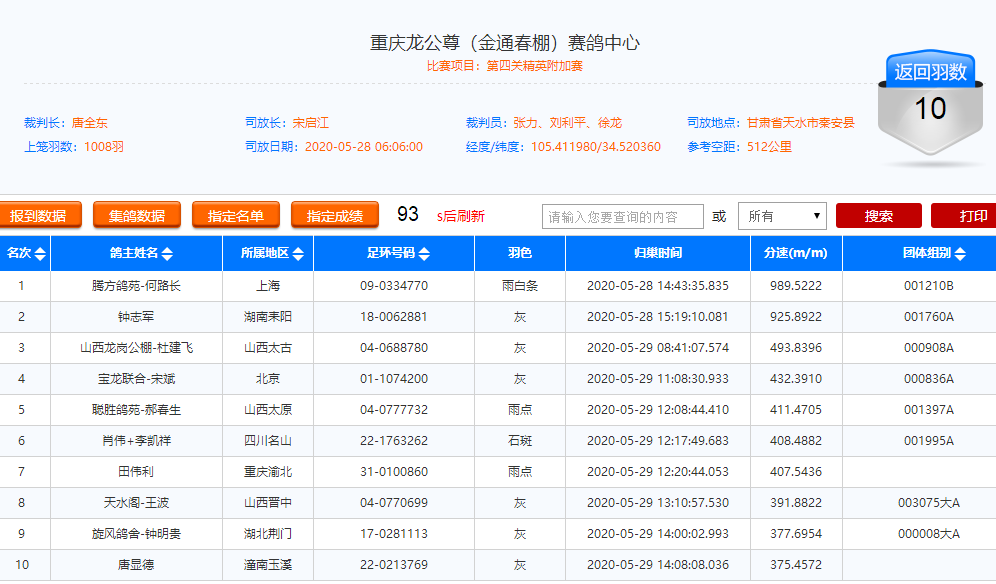The width and height of the screenshot is (996, 584).
Task: Expand the 所有 filter dropdown
Action: point(782,215)
